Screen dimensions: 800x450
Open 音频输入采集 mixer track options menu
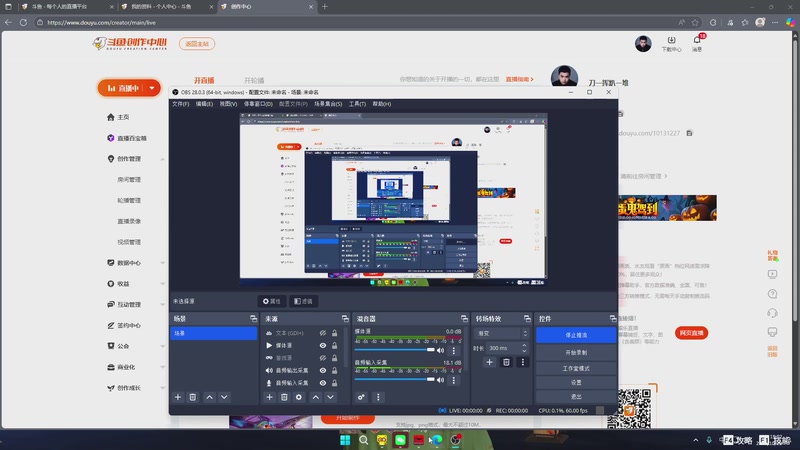(454, 380)
